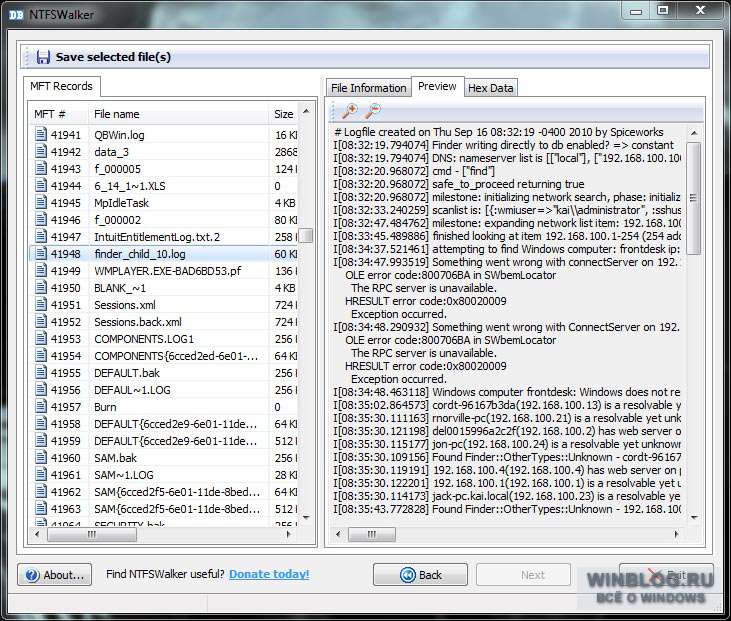This screenshot has width=731, height=621.
Task: Click file icon of record 41957
Action: [41, 407]
